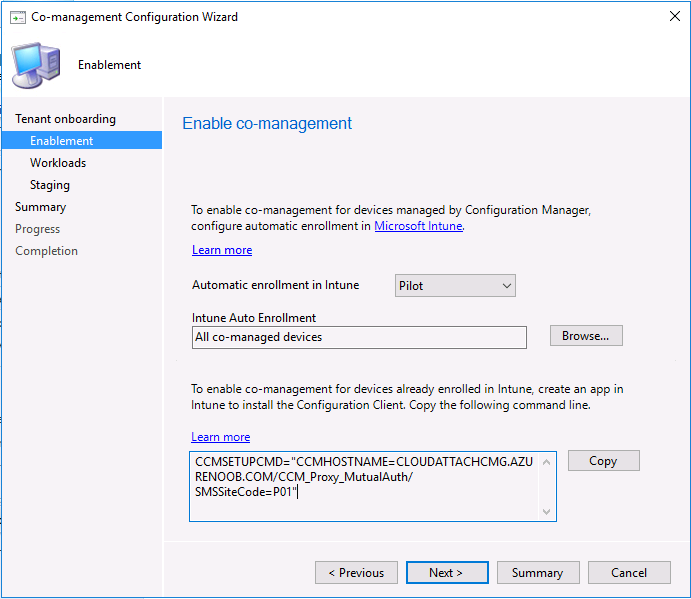Proceed with the Next button
691x599 pixels.
[x=447, y=573]
